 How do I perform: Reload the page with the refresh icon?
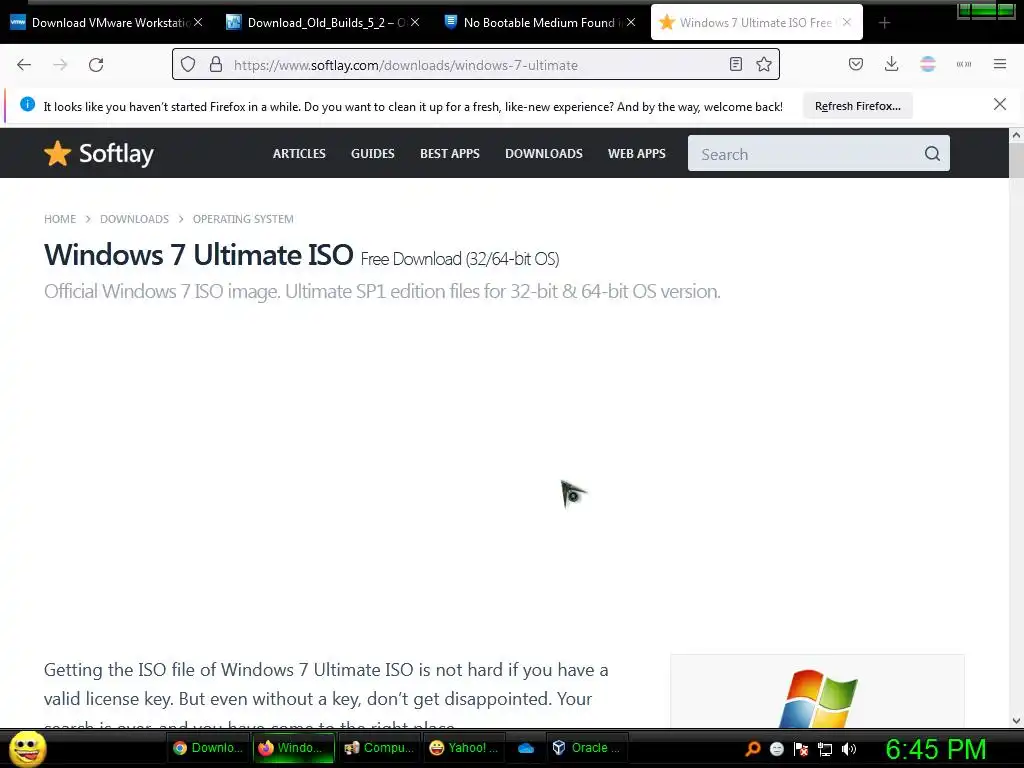(96, 65)
